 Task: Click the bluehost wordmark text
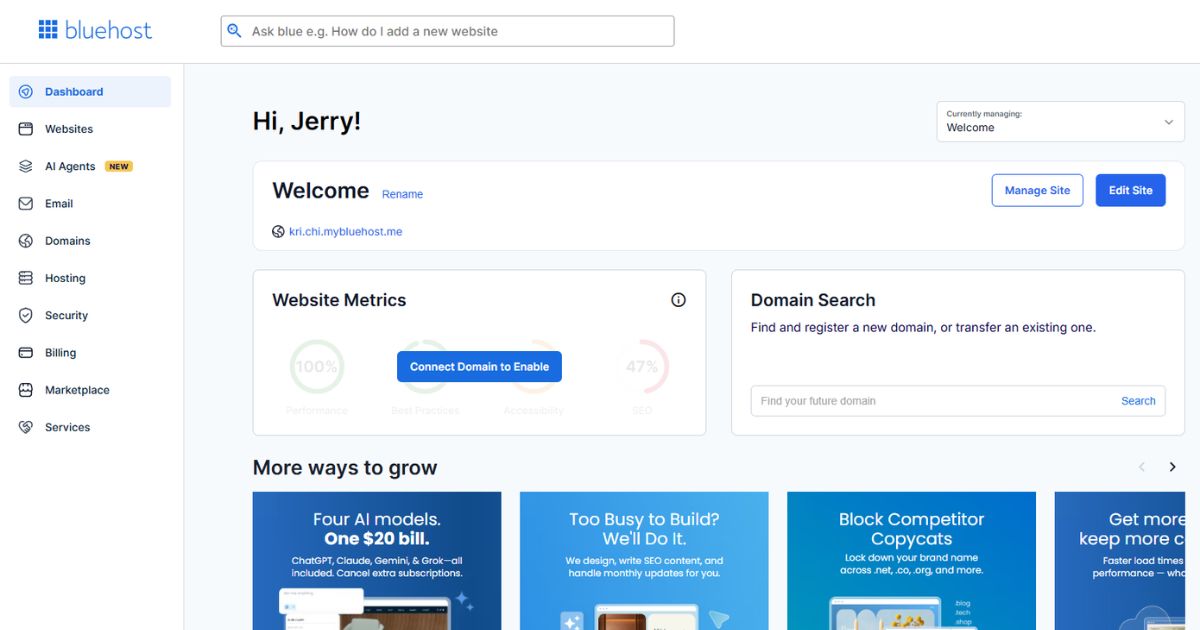coord(108,30)
